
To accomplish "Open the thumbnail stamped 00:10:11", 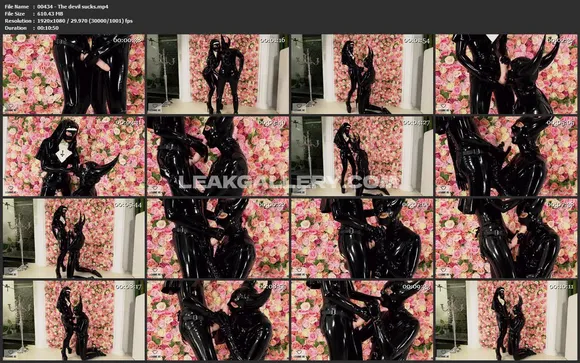I will pos(506,320).
